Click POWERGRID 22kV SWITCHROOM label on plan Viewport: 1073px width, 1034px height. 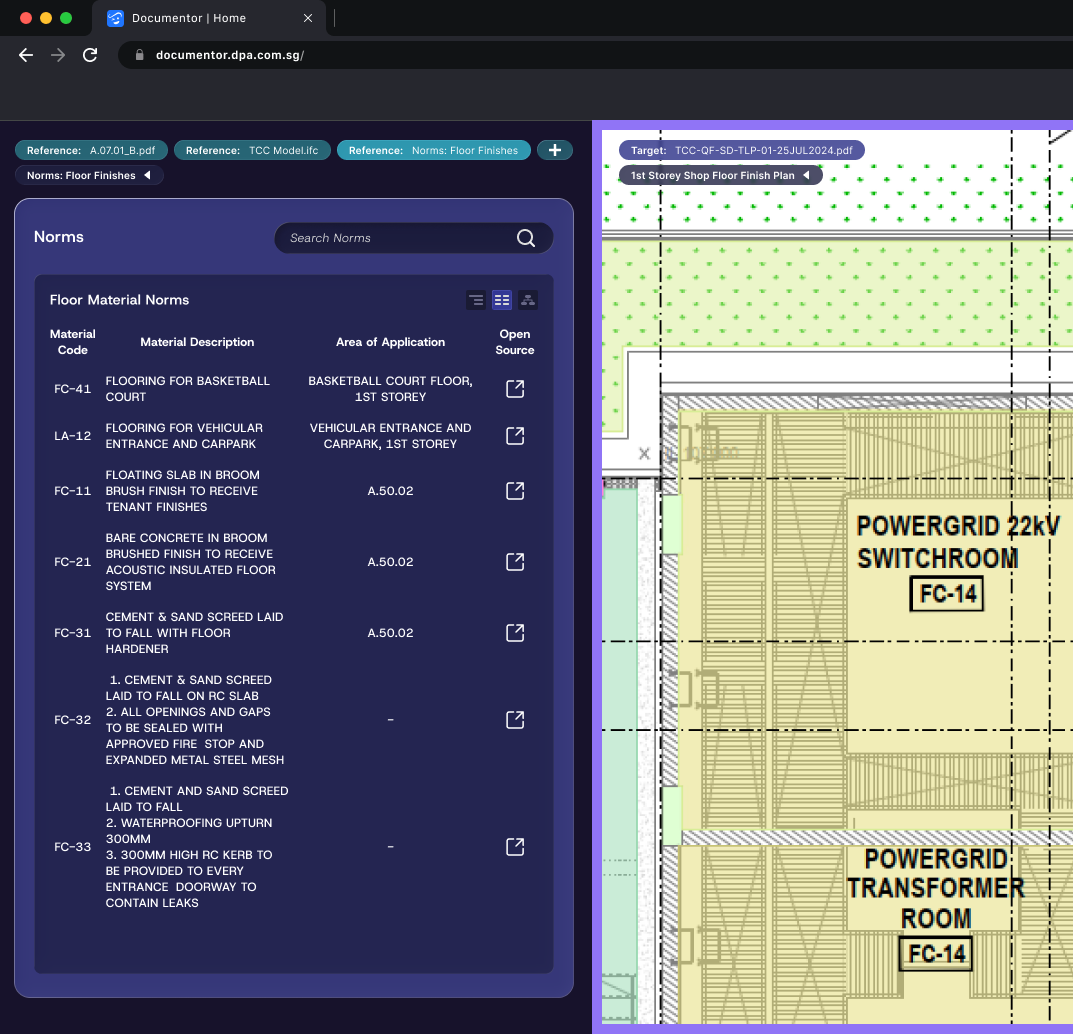pyautogui.click(x=958, y=542)
